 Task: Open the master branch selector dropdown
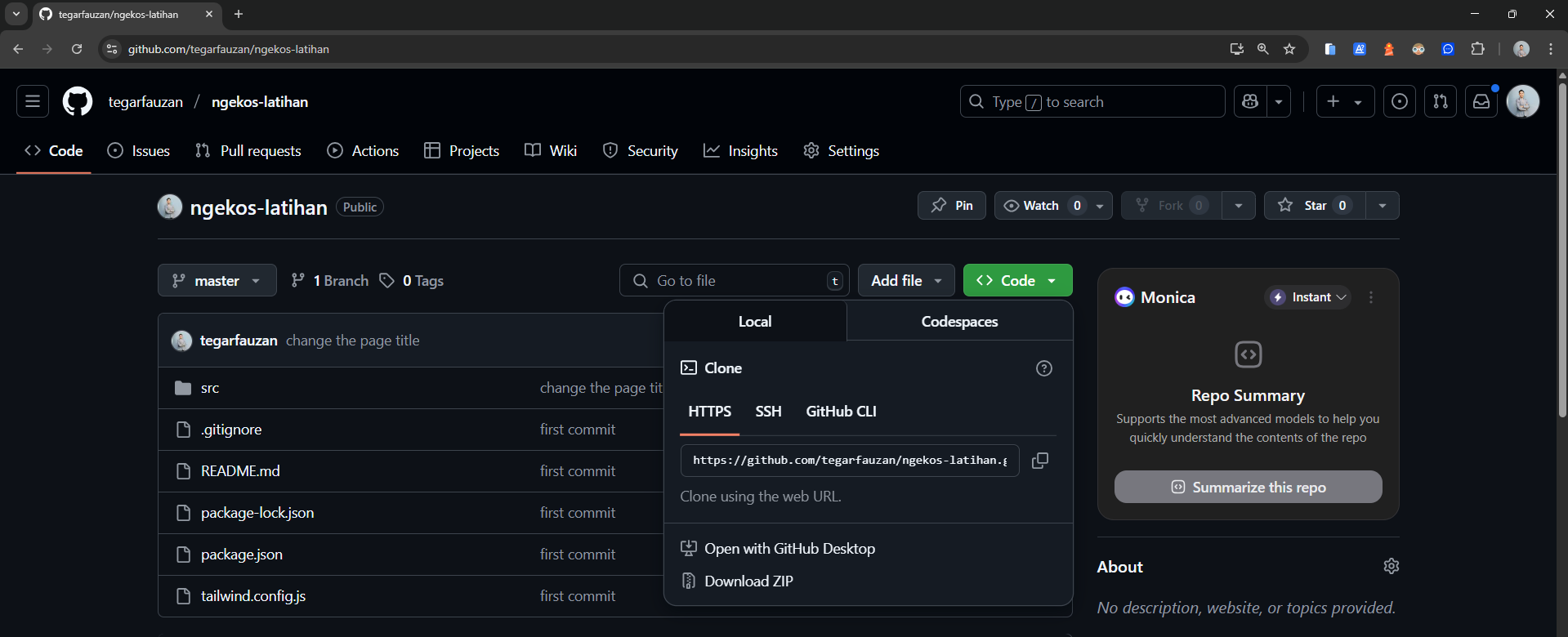[217, 281]
